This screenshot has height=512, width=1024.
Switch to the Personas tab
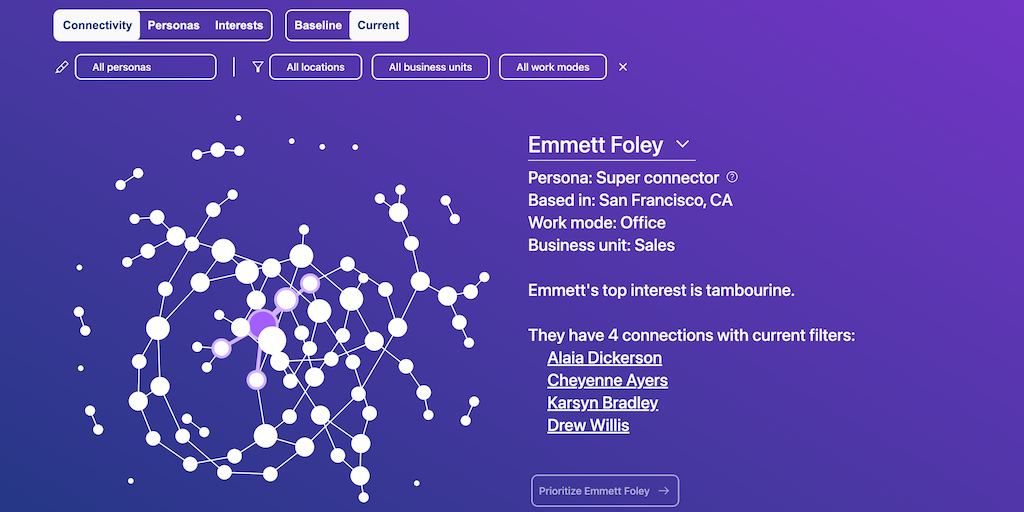point(173,25)
